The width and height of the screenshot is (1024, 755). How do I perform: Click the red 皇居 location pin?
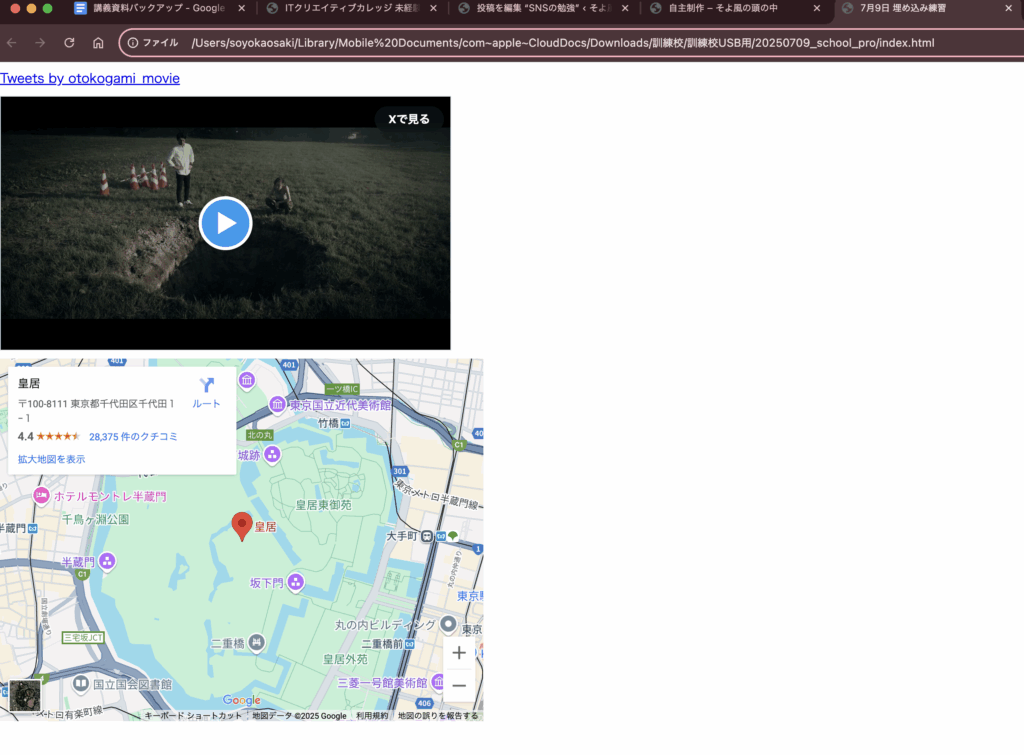(x=241, y=525)
